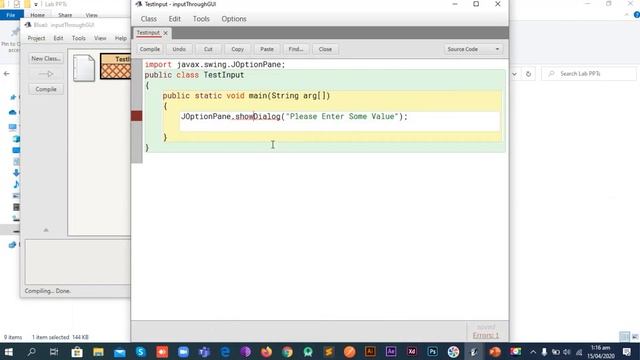
Task: Open View menu in BlueJ main window
Action: (x=100, y=38)
